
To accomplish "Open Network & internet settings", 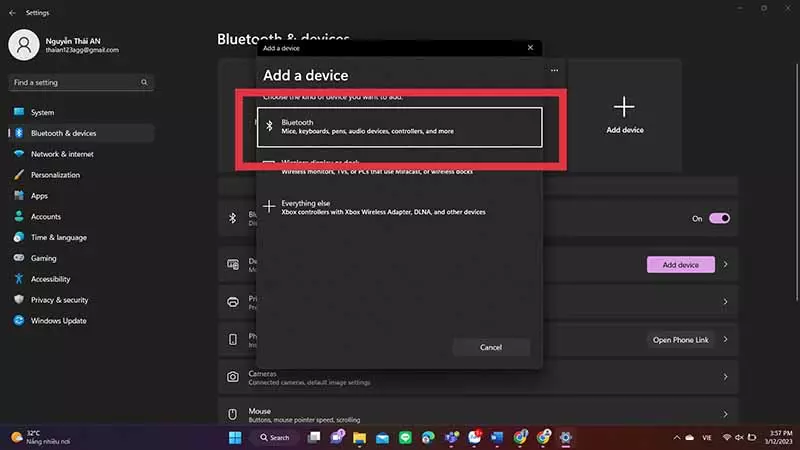I will click(82, 154).
